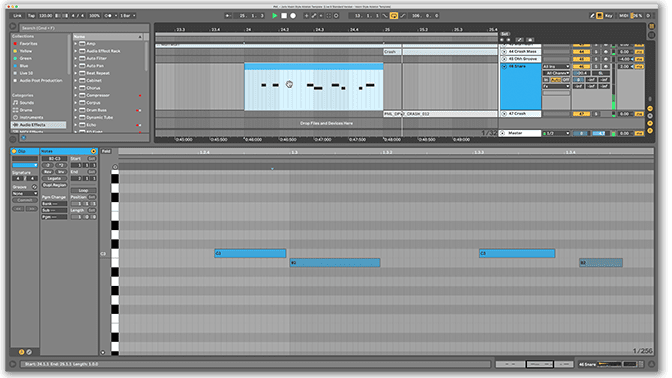The width and height of the screenshot is (672, 378).
Task: Open the All Ins input type dropdown
Action: point(556,66)
